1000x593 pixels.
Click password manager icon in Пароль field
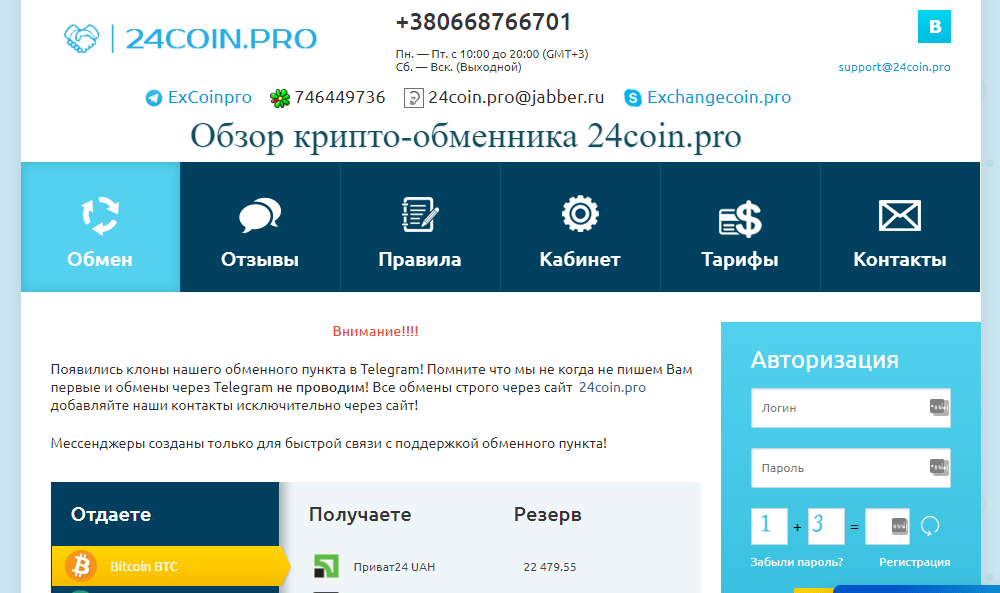coord(939,467)
